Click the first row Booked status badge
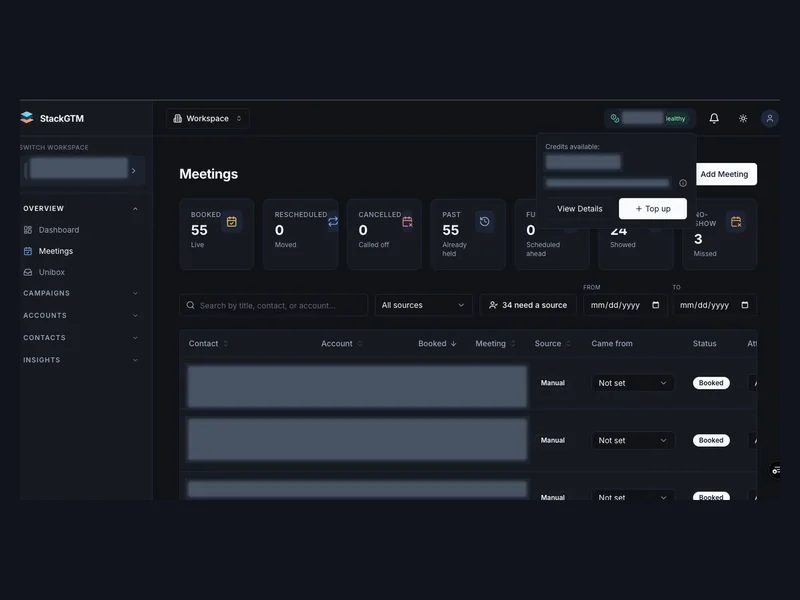This screenshot has height=600, width=800. (x=711, y=383)
